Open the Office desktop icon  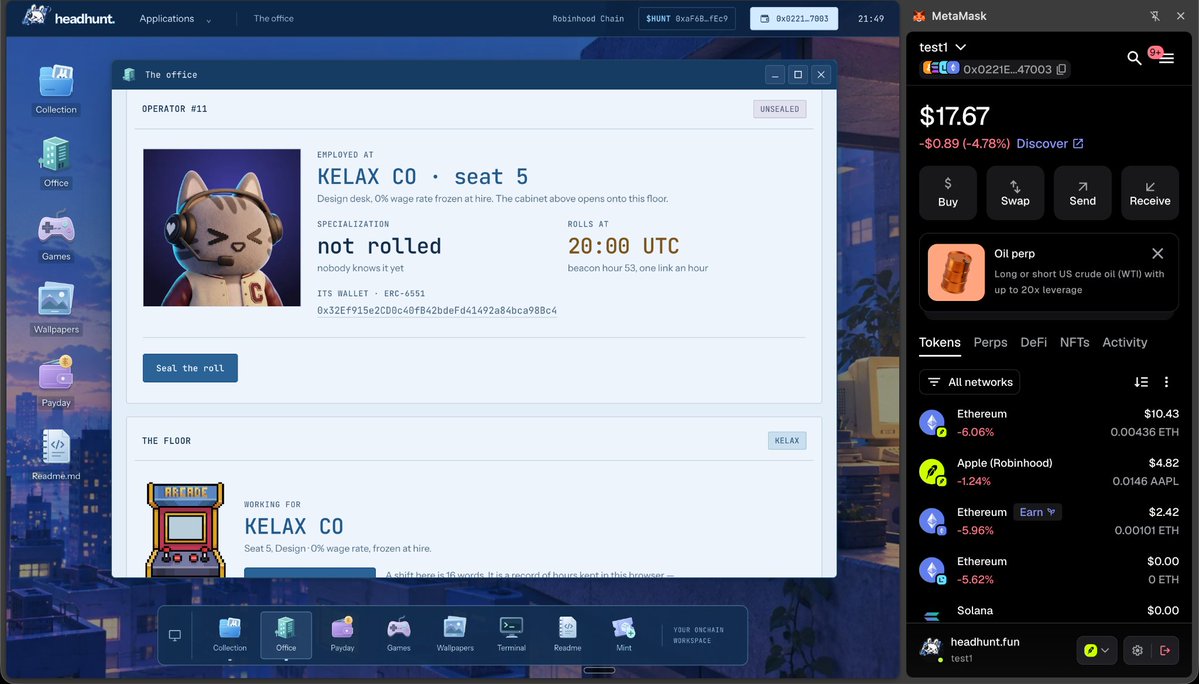56,163
